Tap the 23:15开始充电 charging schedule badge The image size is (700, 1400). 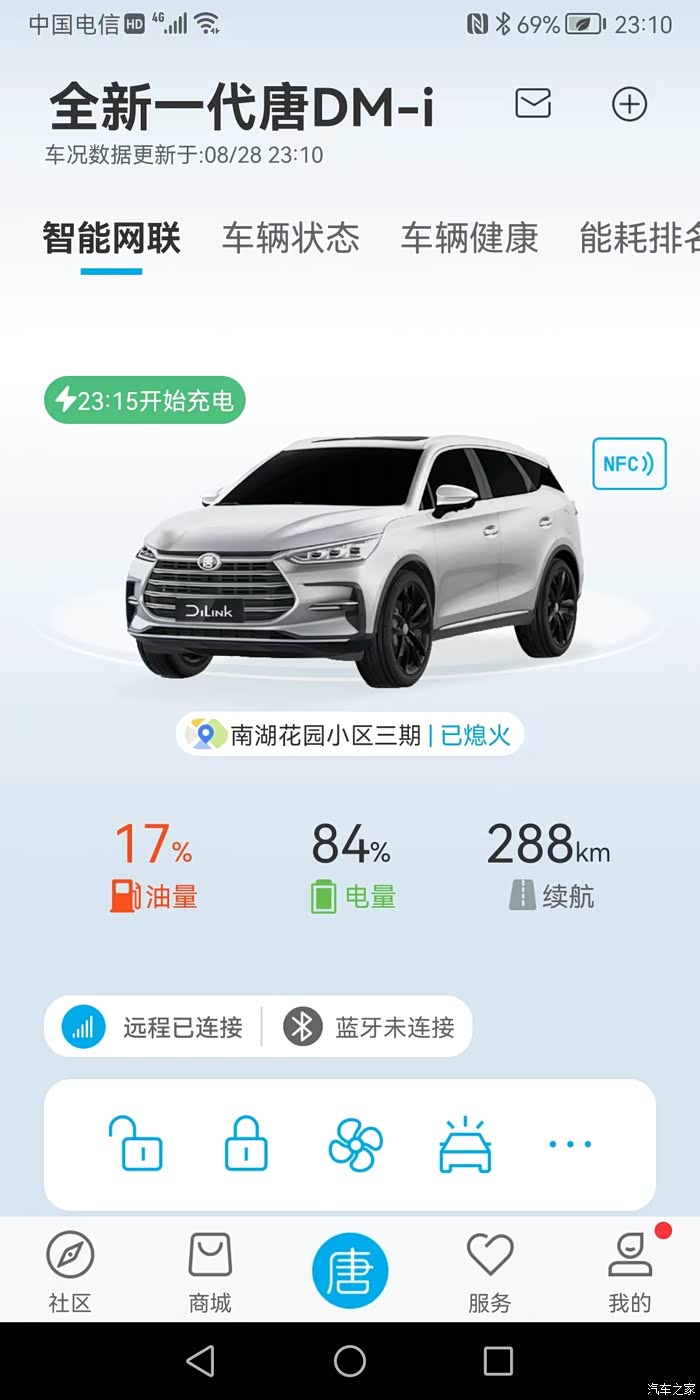coord(145,401)
